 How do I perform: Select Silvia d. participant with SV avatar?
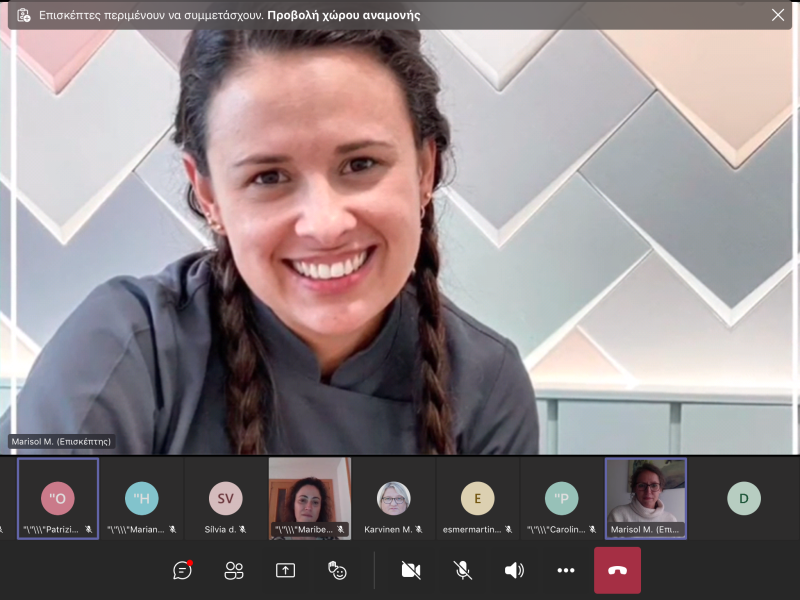(x=226, y=498)
